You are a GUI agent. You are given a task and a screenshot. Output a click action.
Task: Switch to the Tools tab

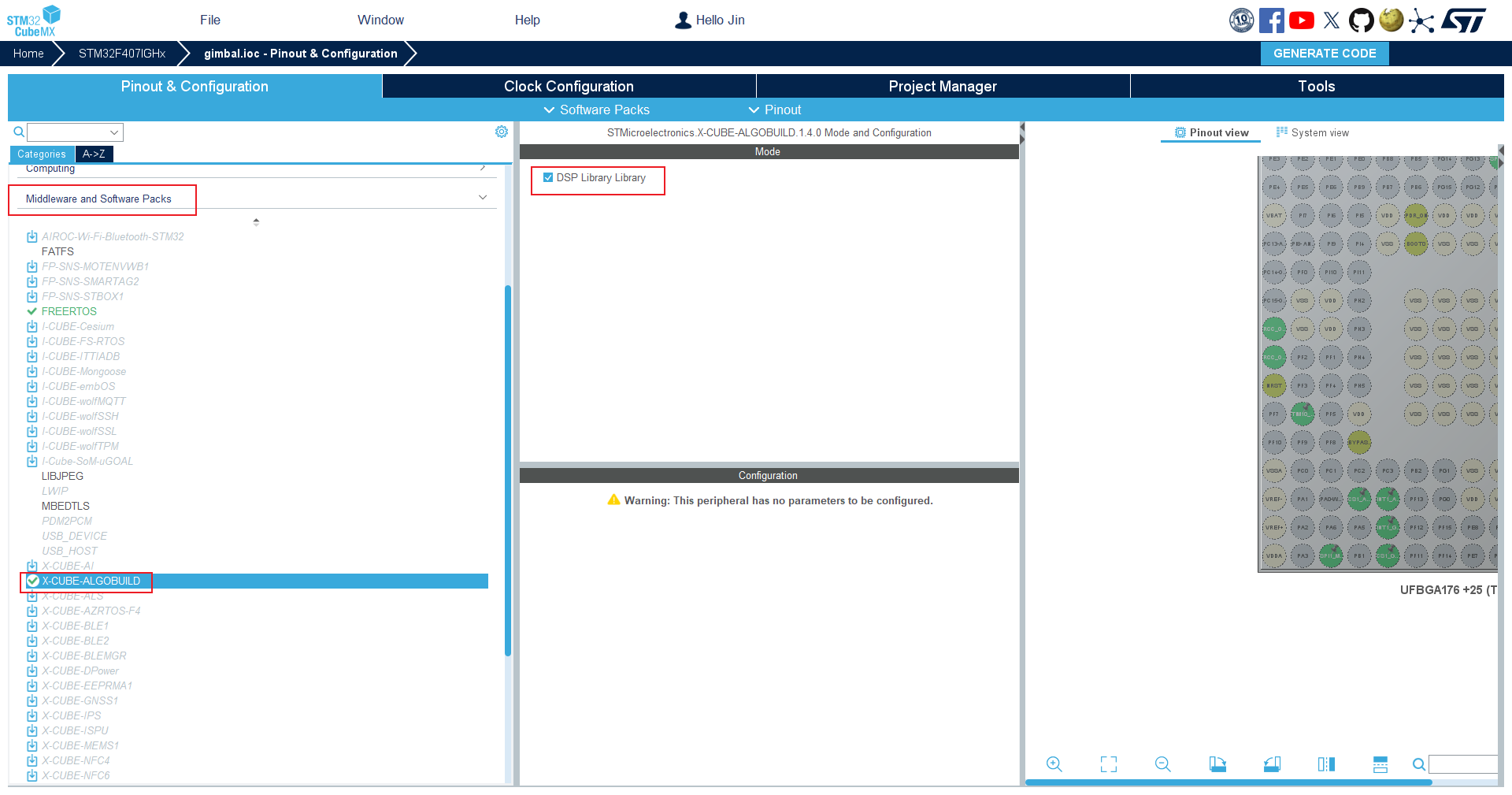(x=1317, y=86)
